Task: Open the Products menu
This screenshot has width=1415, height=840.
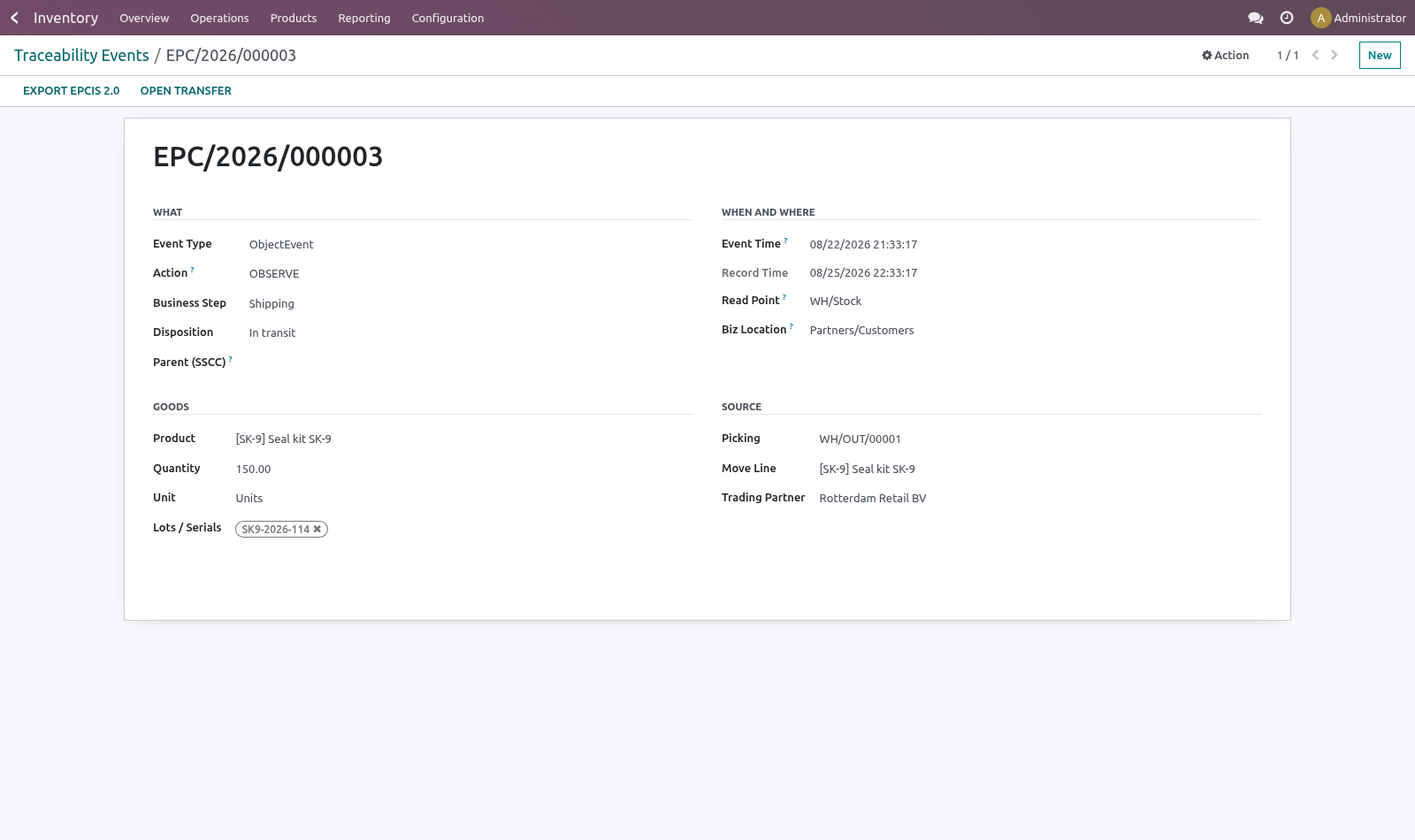Action: [x=294, y=18]
